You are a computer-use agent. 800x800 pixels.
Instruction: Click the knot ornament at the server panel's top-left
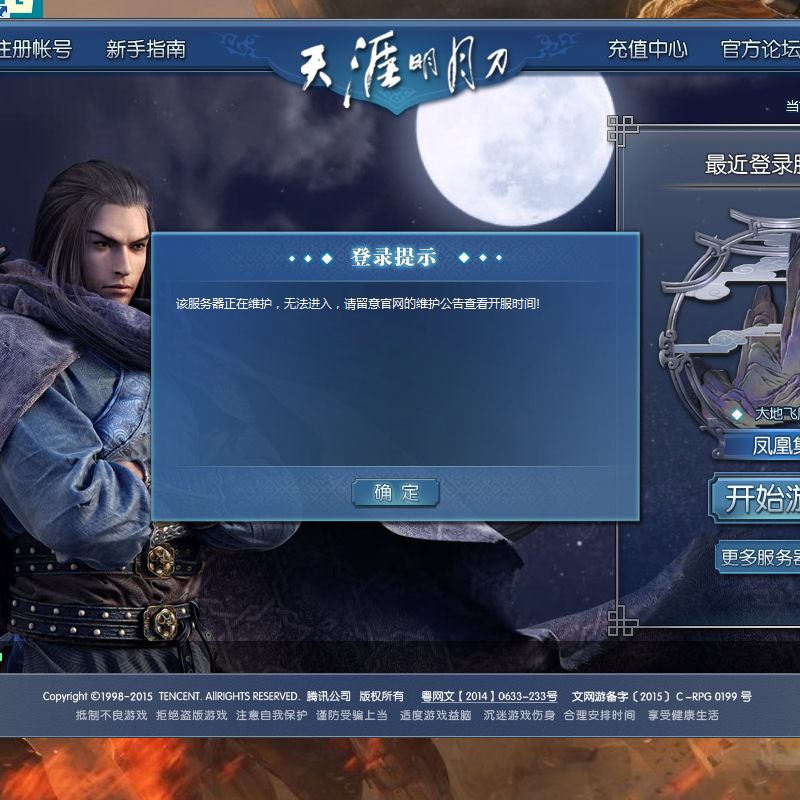622,130
